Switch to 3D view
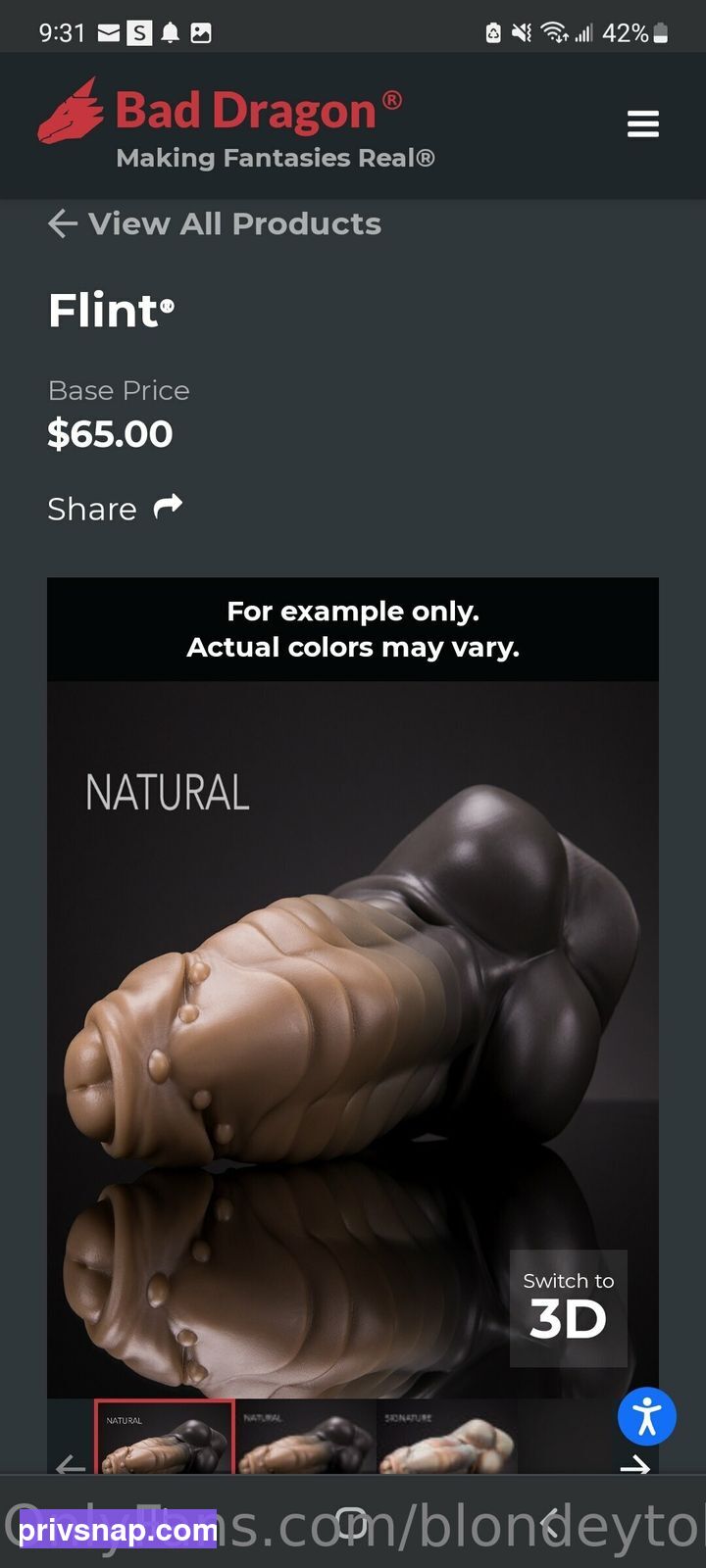 point(569,1308)
